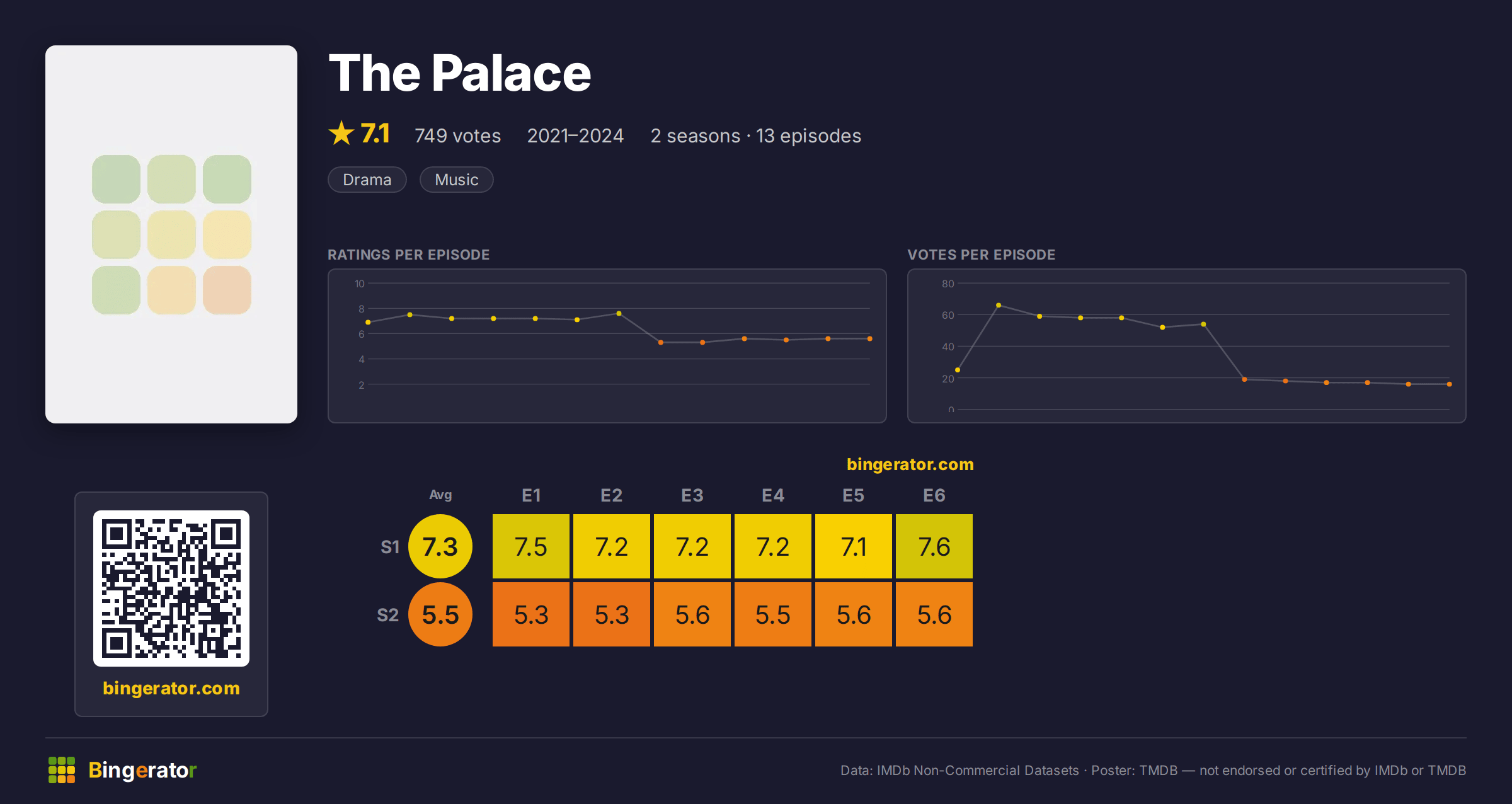1512x804 pixels.
Task: Select the Music genre tag
Action: coord(457,180)
